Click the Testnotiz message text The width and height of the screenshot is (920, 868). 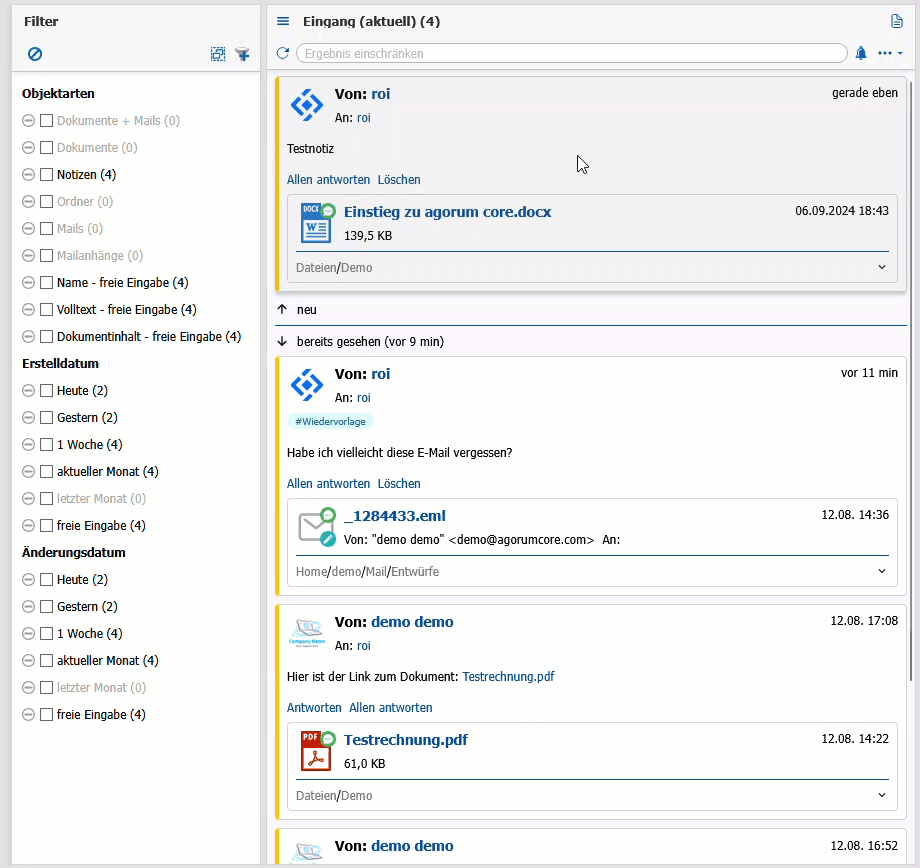310,148
